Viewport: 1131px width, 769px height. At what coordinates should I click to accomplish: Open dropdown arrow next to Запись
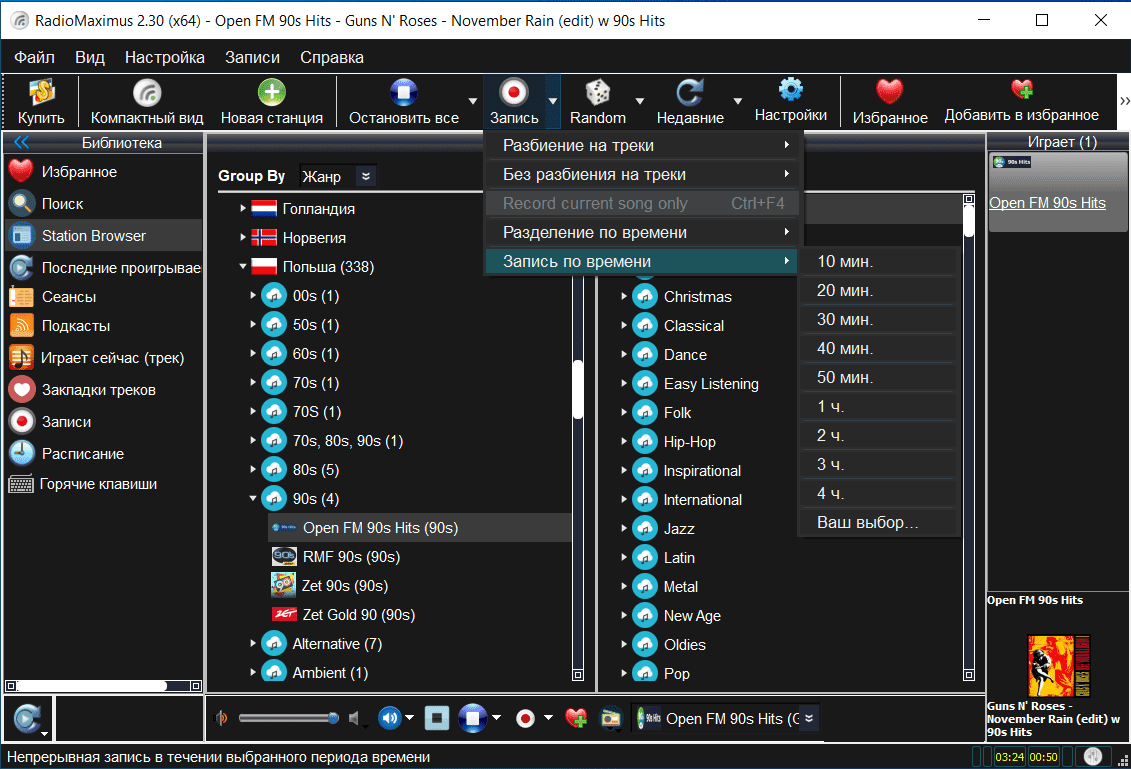point(553,102)
